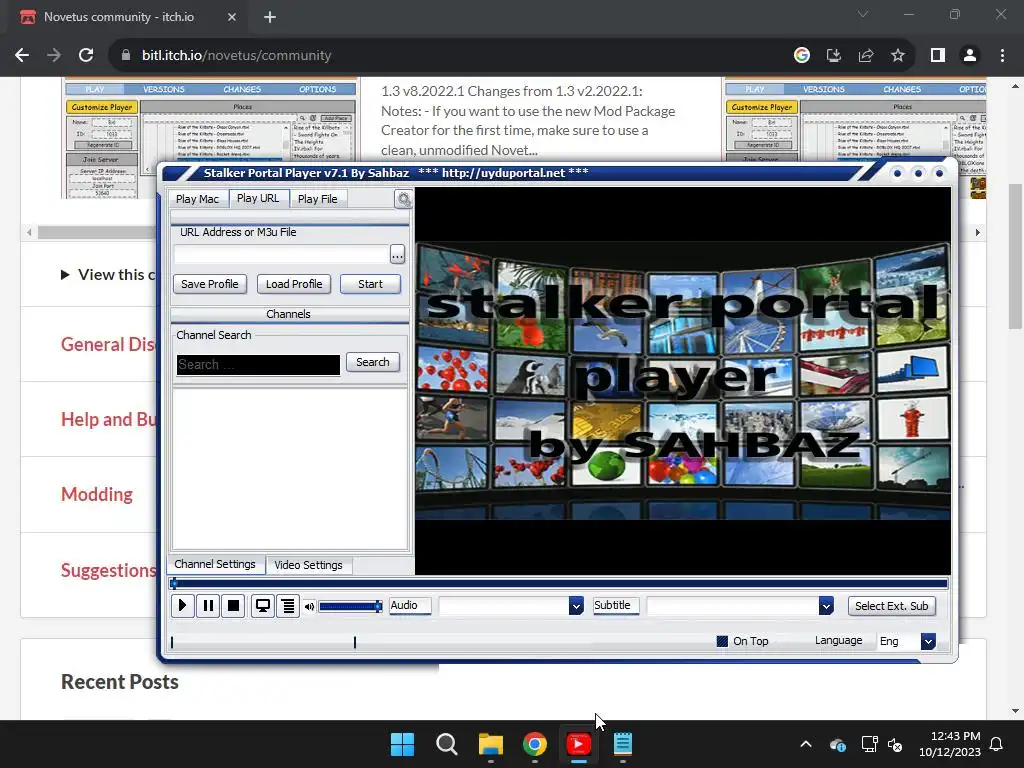
Task: Open Chrome tab search chevron
Action: click(x=863, y=14)
